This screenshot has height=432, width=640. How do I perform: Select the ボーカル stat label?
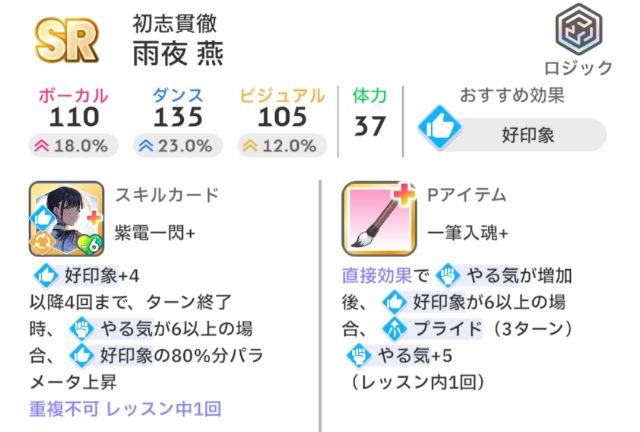(x=72, y=96)
